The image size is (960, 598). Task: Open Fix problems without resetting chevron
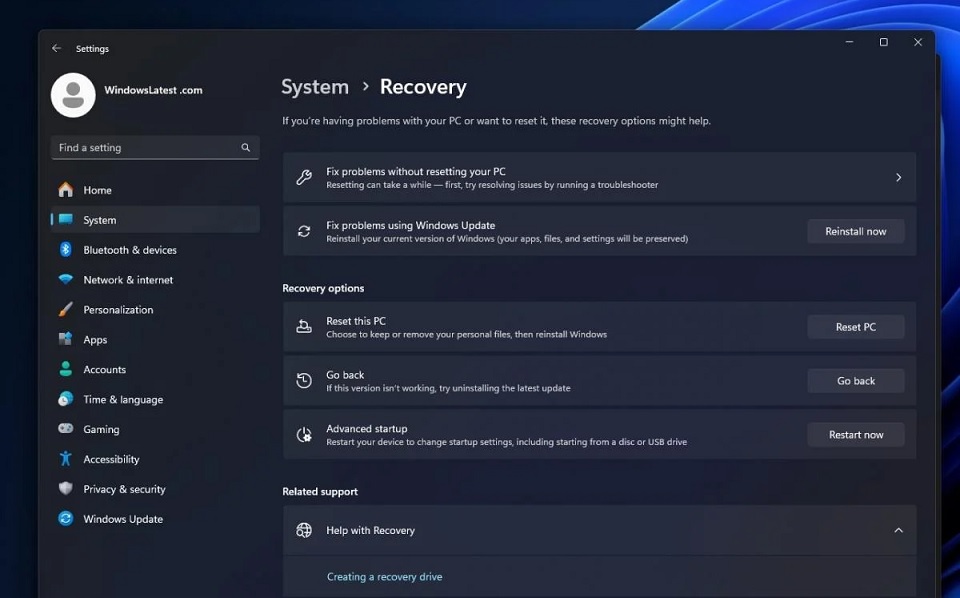[898, 178]
